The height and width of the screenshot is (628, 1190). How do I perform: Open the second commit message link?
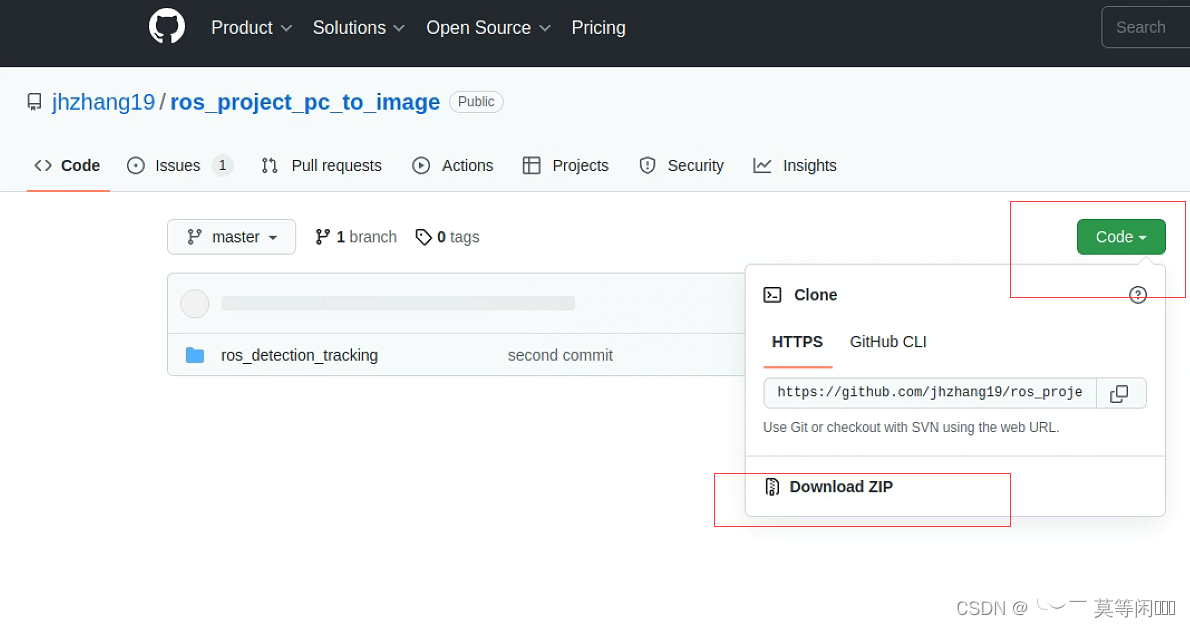(x=560, y=355)
